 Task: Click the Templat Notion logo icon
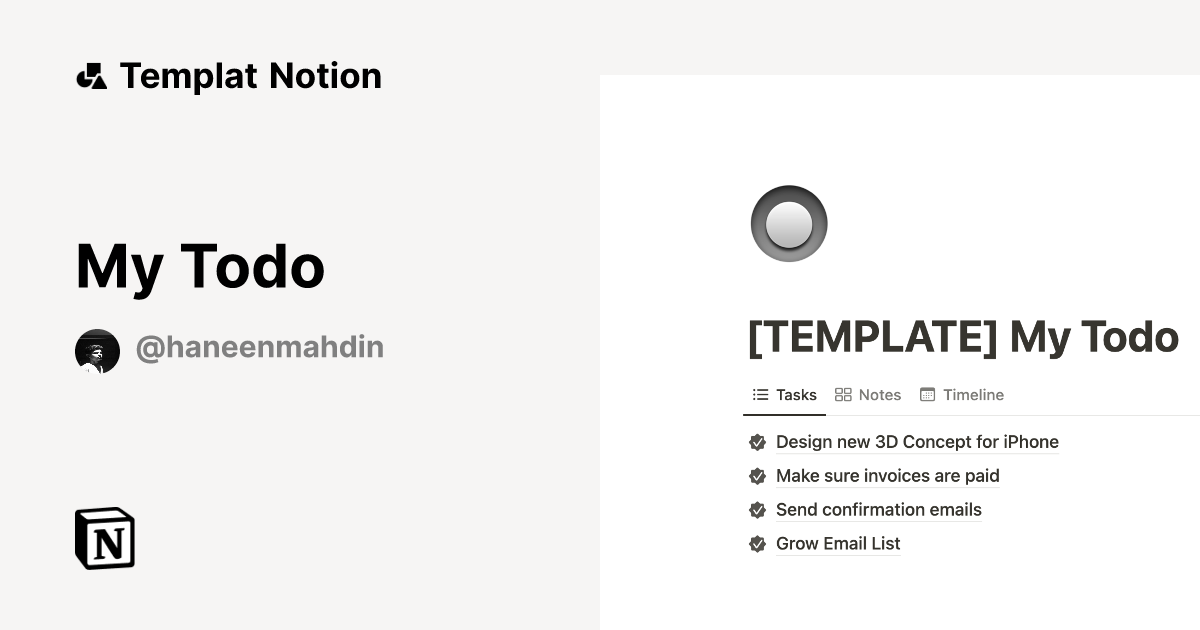[92, 75]
